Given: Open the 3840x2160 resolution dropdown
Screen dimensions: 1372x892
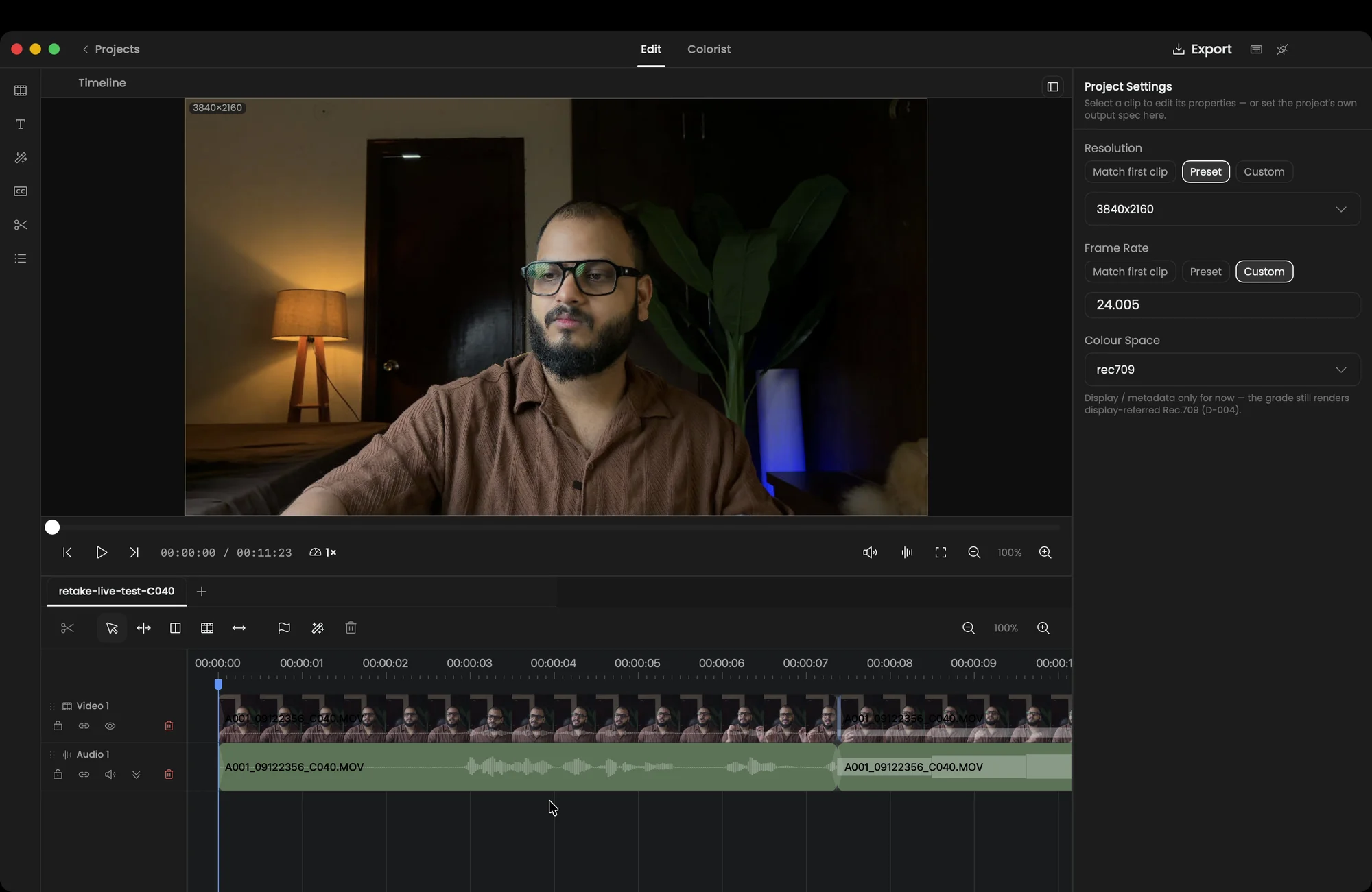Looking at the screenshot, I should pyautogui.click(x=1222, y=209).
